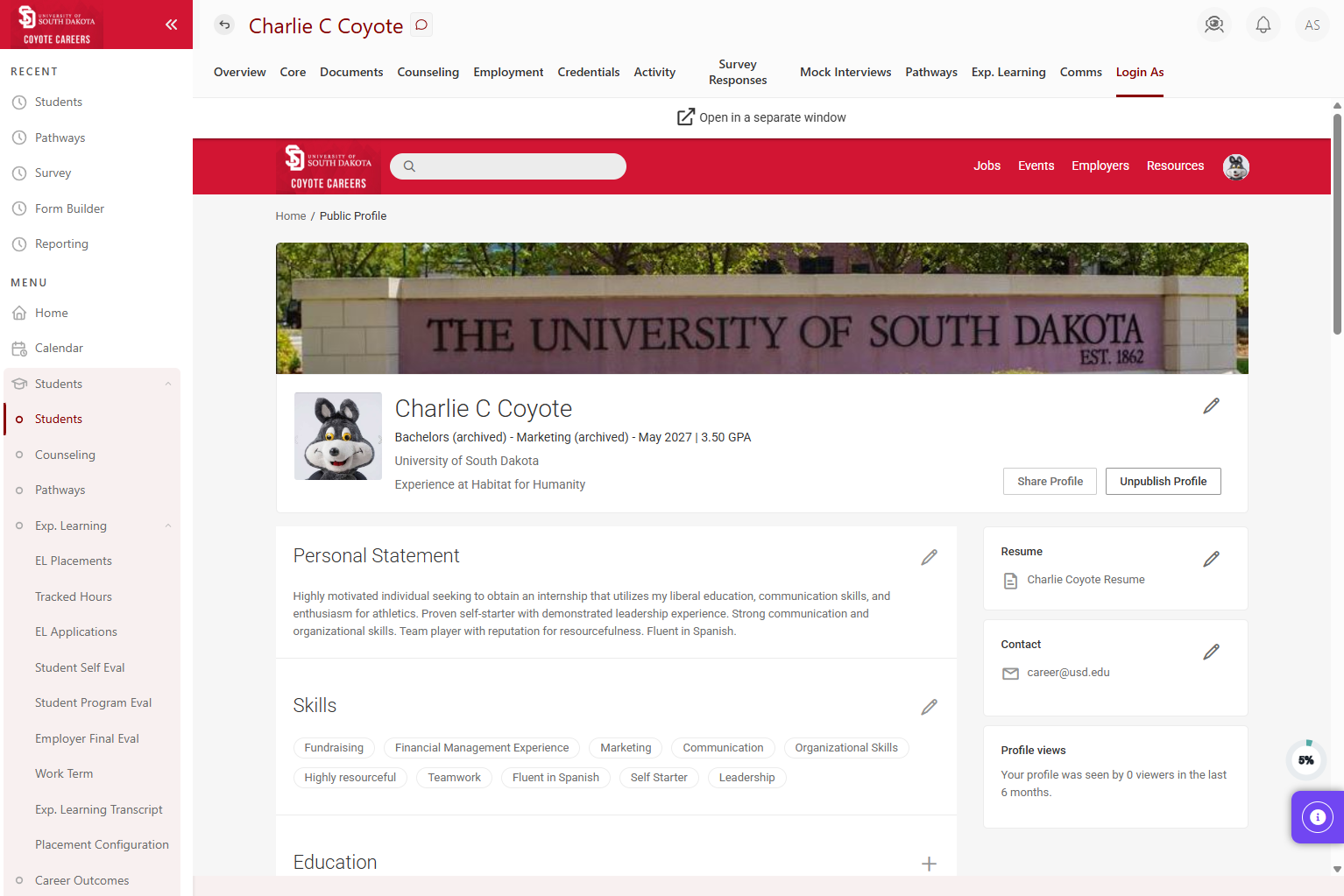This screenshot has height=896, width=1344.
Task: Click the clock icon beside recent Reporting
Action: (19, 244)
